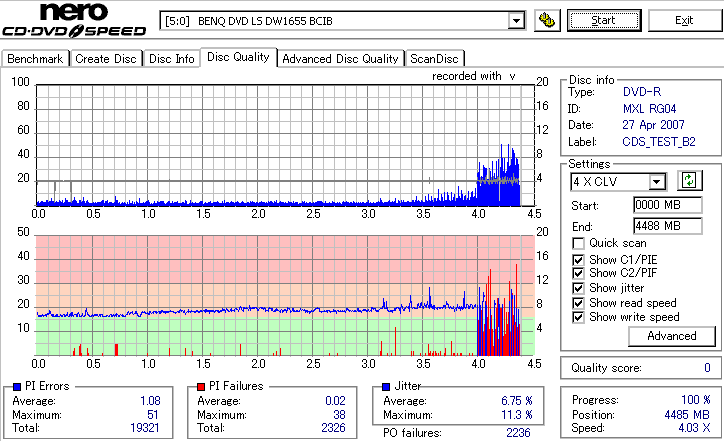Open the 4 X CLV speed dropdown

tap(656, 182)
